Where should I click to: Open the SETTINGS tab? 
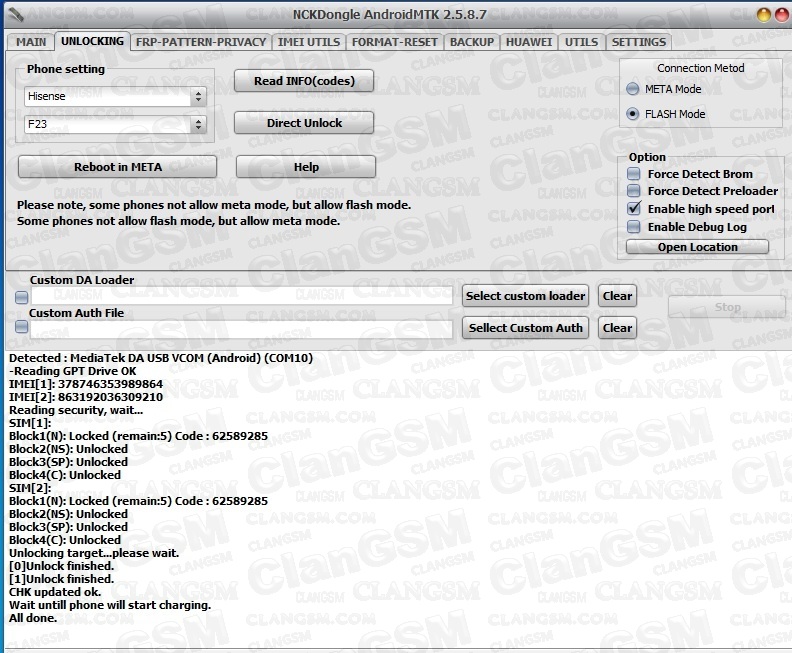(x=638, y=42)
